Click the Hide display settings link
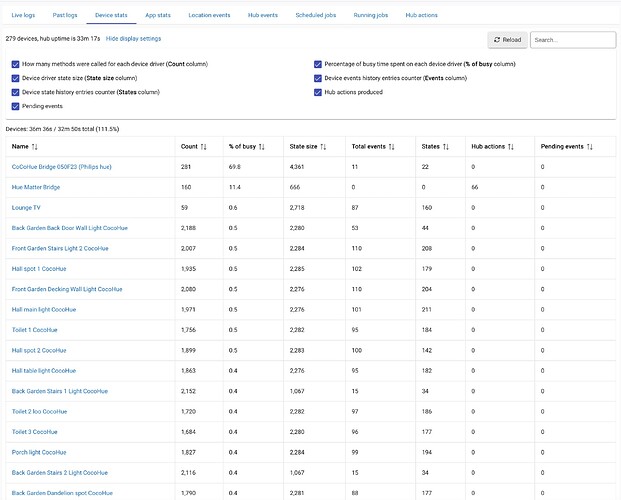Viewport: 621px width, 500px height. (133, 38)
